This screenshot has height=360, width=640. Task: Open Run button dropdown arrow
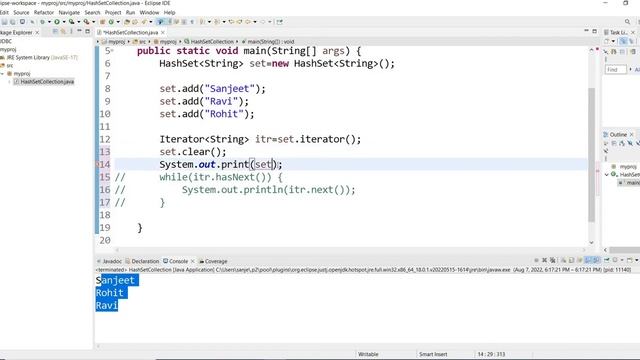click(64, 22)
